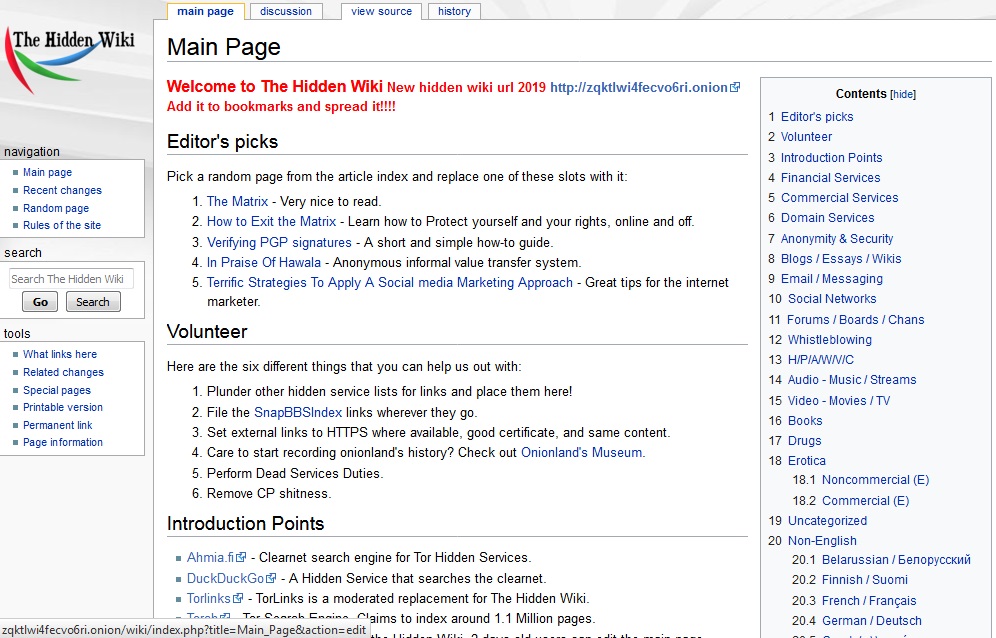Click the Go search button
This screenshot has width=996, height=638.
[40, 302]
